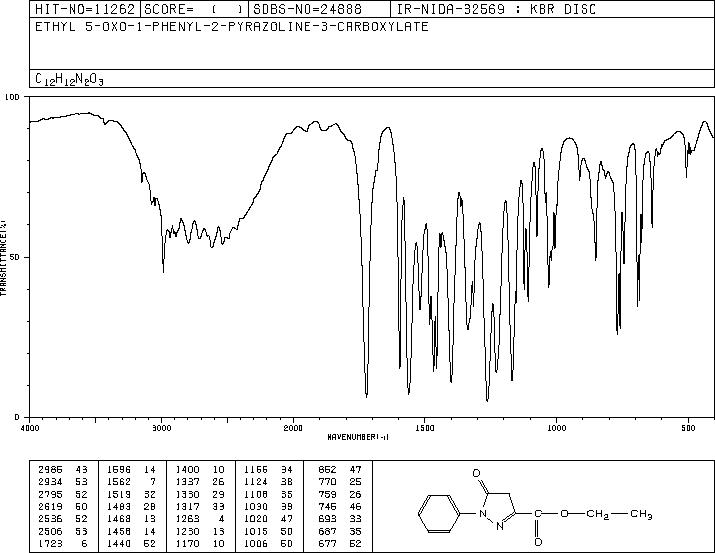Select the 1317 peak table entry

click(200, 506)
